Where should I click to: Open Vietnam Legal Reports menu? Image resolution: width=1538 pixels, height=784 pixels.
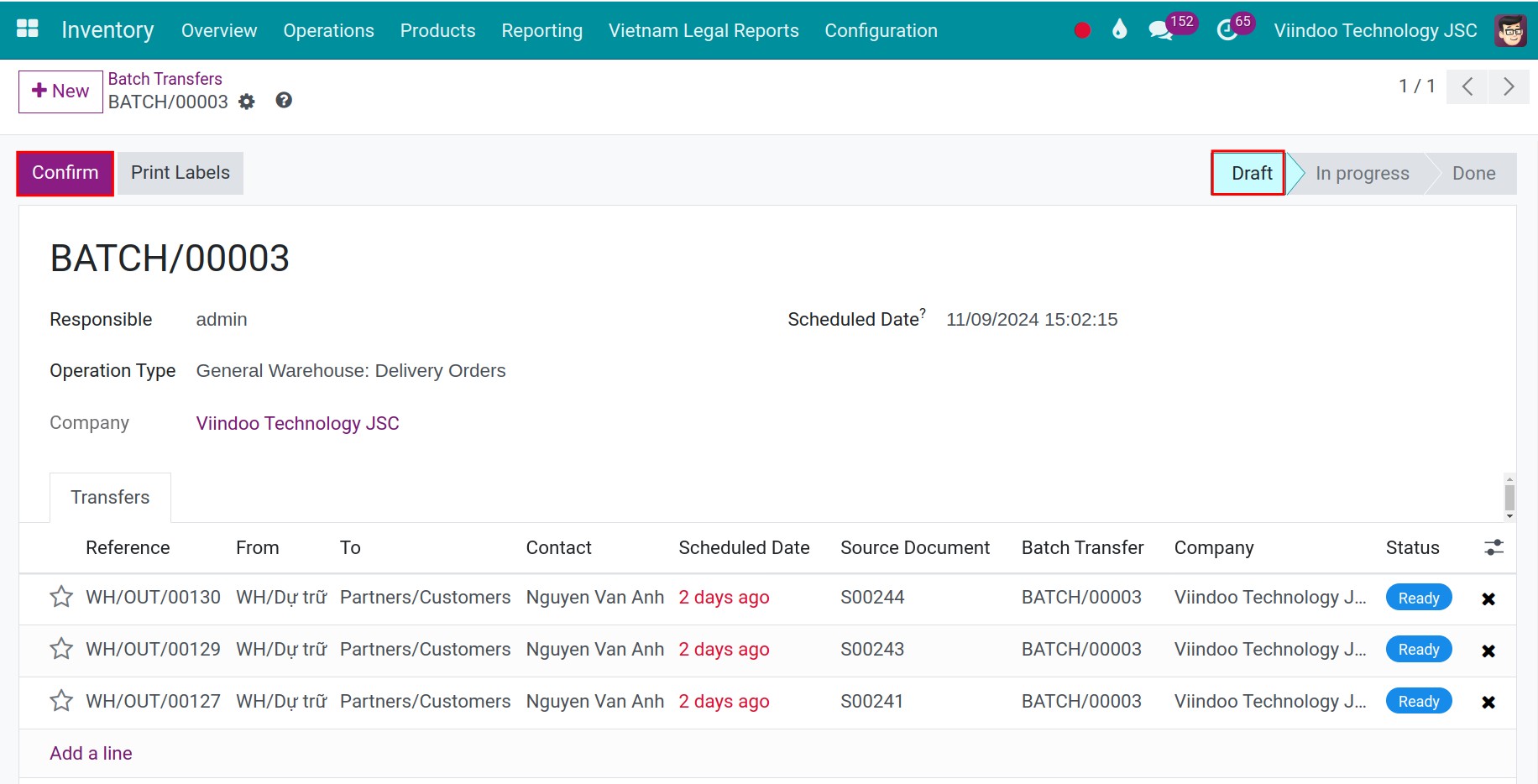[x=704, y=30]
